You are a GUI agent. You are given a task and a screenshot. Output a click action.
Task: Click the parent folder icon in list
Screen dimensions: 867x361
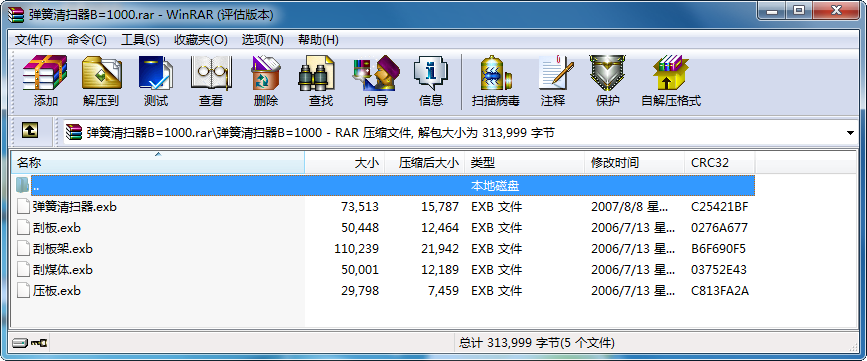[23, 185]
